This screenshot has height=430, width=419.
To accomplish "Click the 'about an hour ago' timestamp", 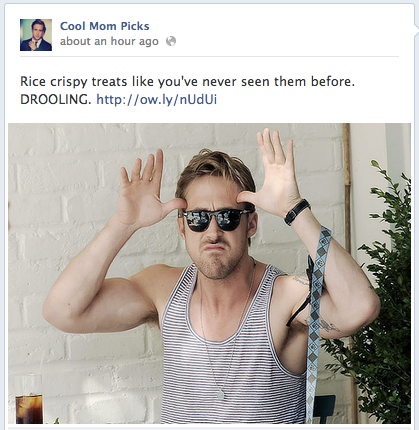I will click(x=109, y=41).
